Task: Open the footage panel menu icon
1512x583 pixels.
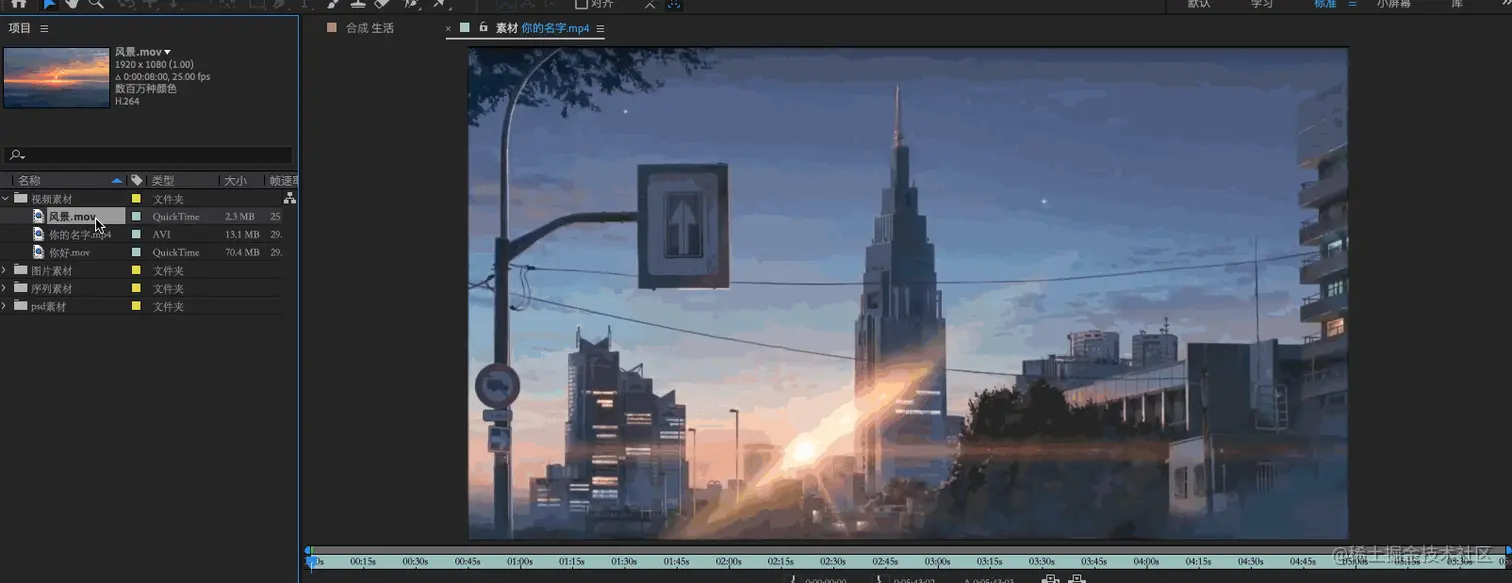Action: (600, 29)
